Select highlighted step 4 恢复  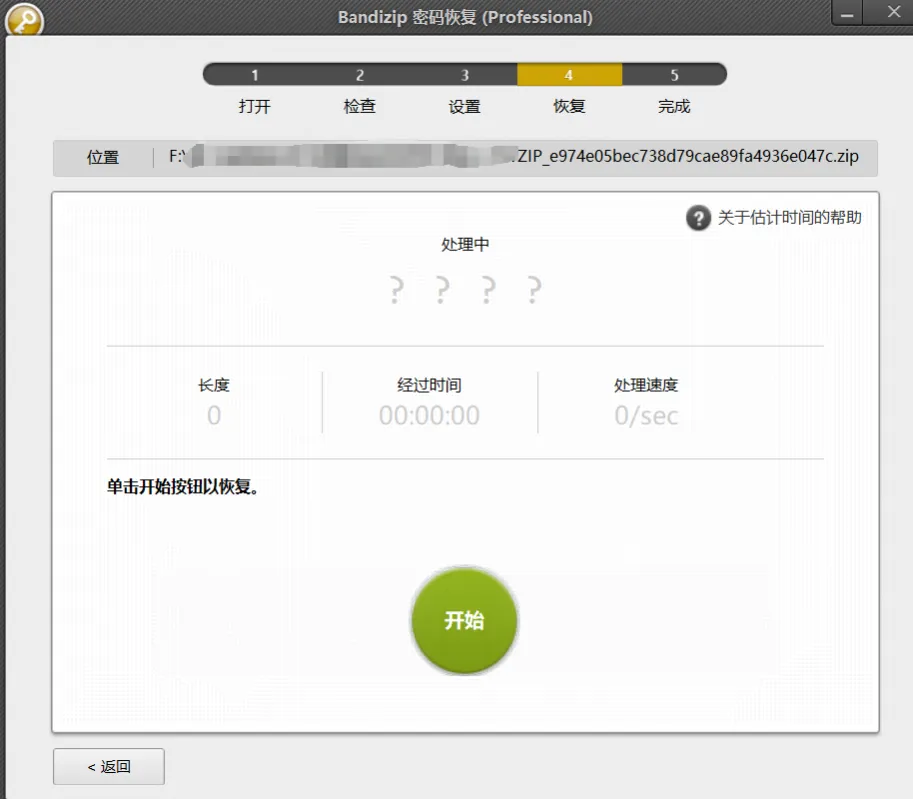coord(569,75)
